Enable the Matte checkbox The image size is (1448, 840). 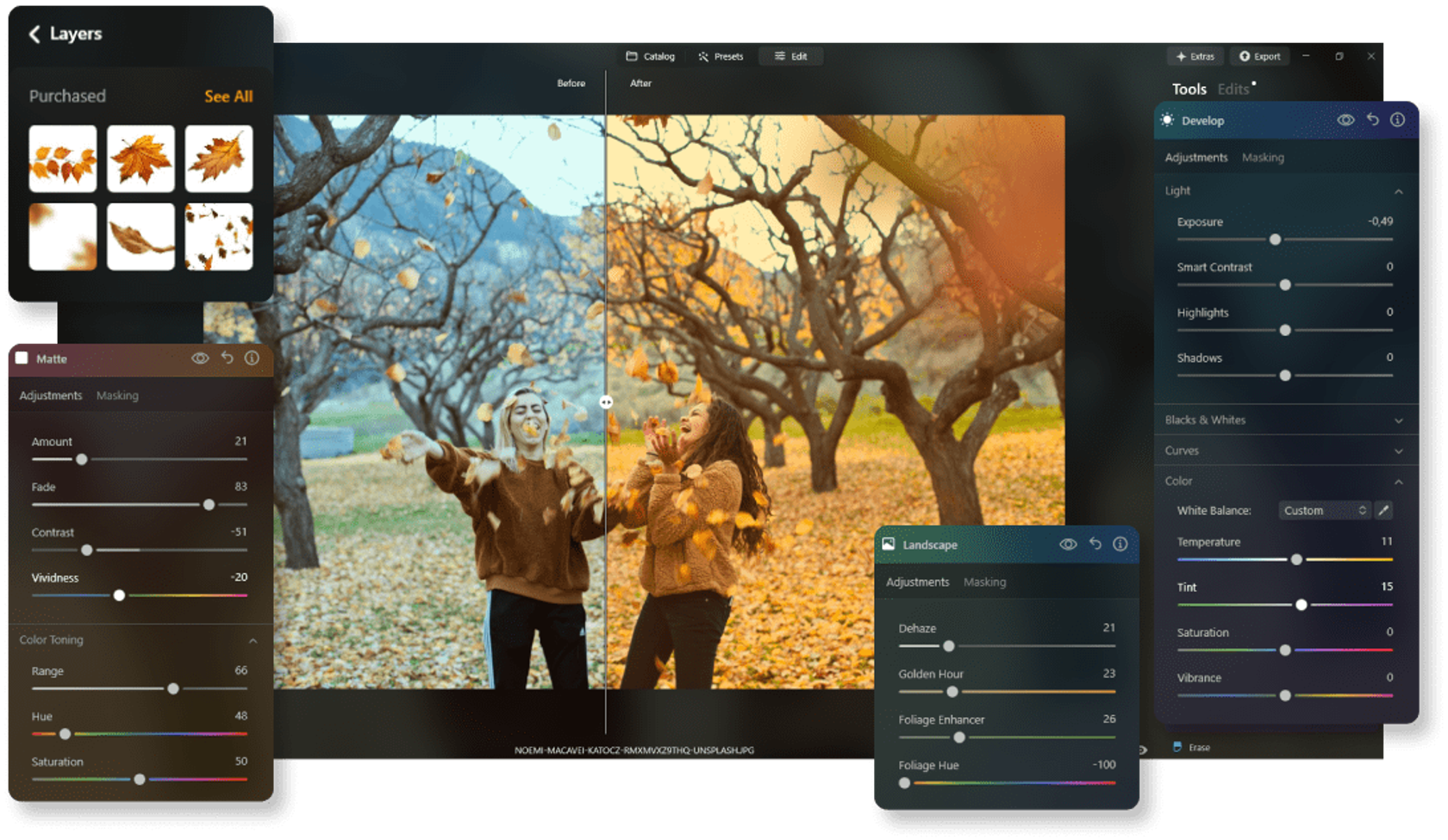(22, 358)
